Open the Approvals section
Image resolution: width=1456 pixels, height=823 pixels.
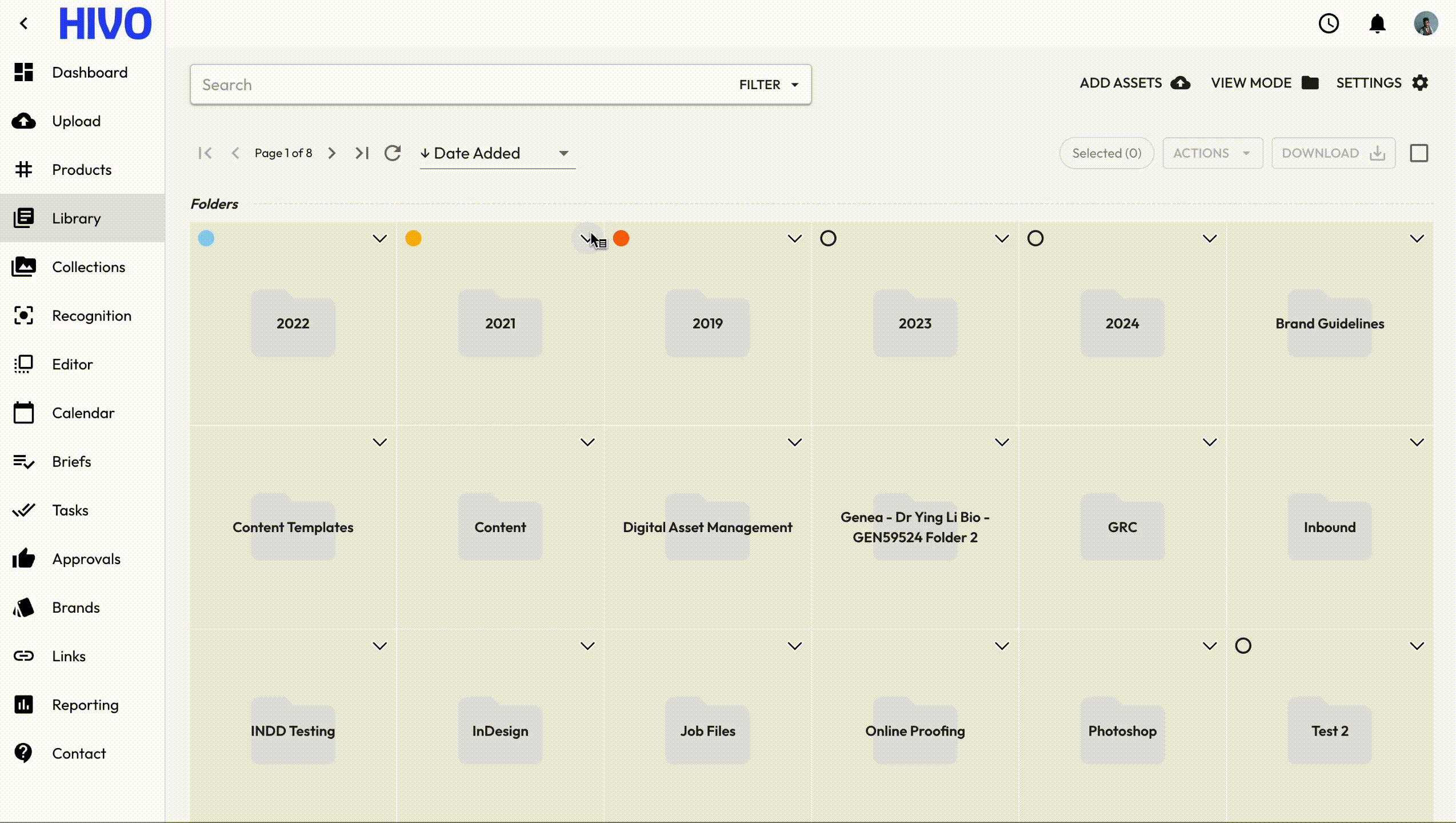click(x=86, y=559)
